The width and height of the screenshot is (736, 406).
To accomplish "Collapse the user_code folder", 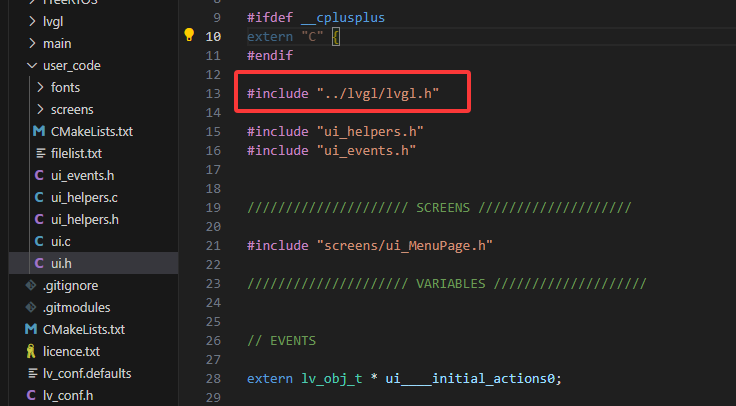I will [31, 65].
